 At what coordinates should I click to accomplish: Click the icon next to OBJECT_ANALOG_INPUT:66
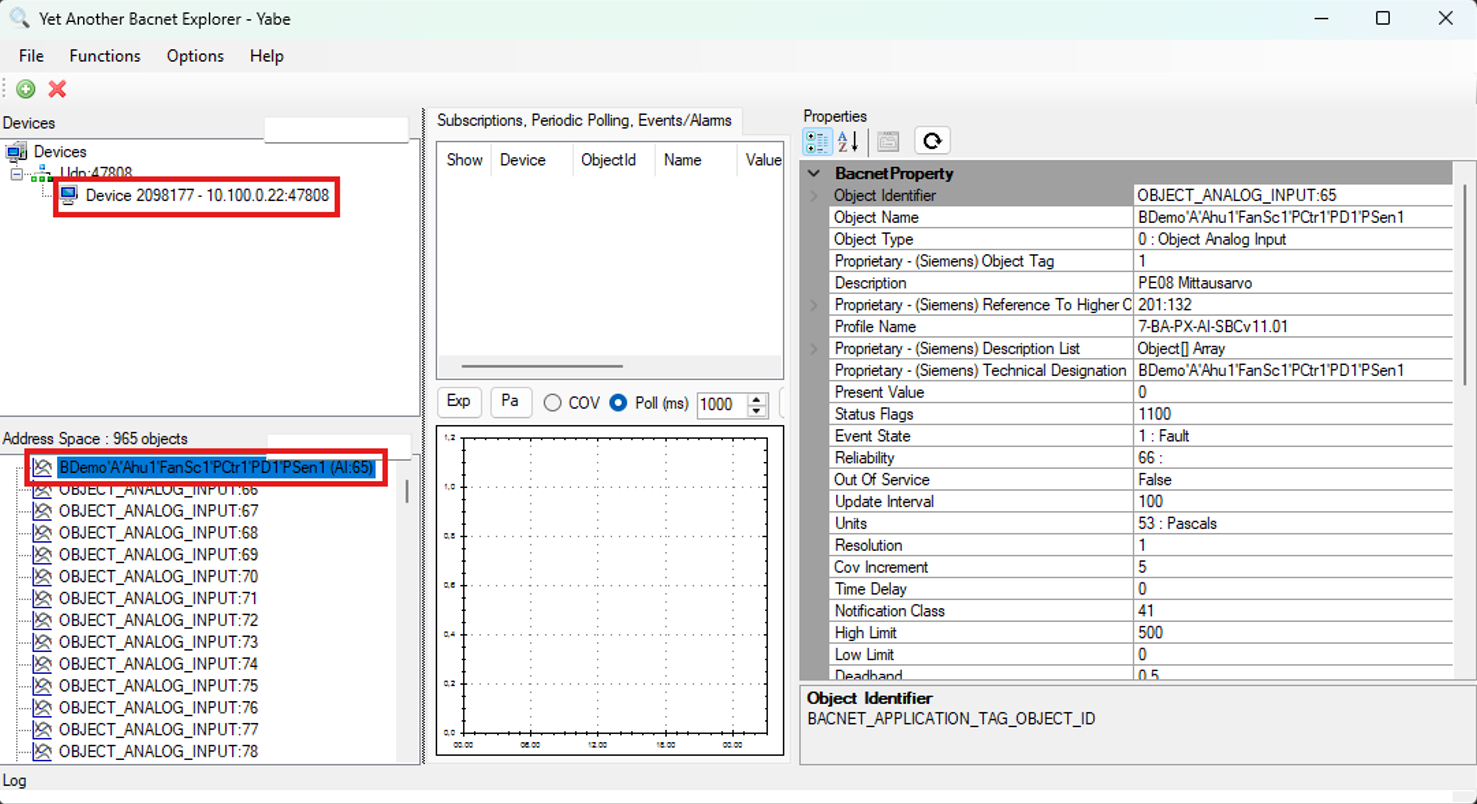tap(42, 490)
